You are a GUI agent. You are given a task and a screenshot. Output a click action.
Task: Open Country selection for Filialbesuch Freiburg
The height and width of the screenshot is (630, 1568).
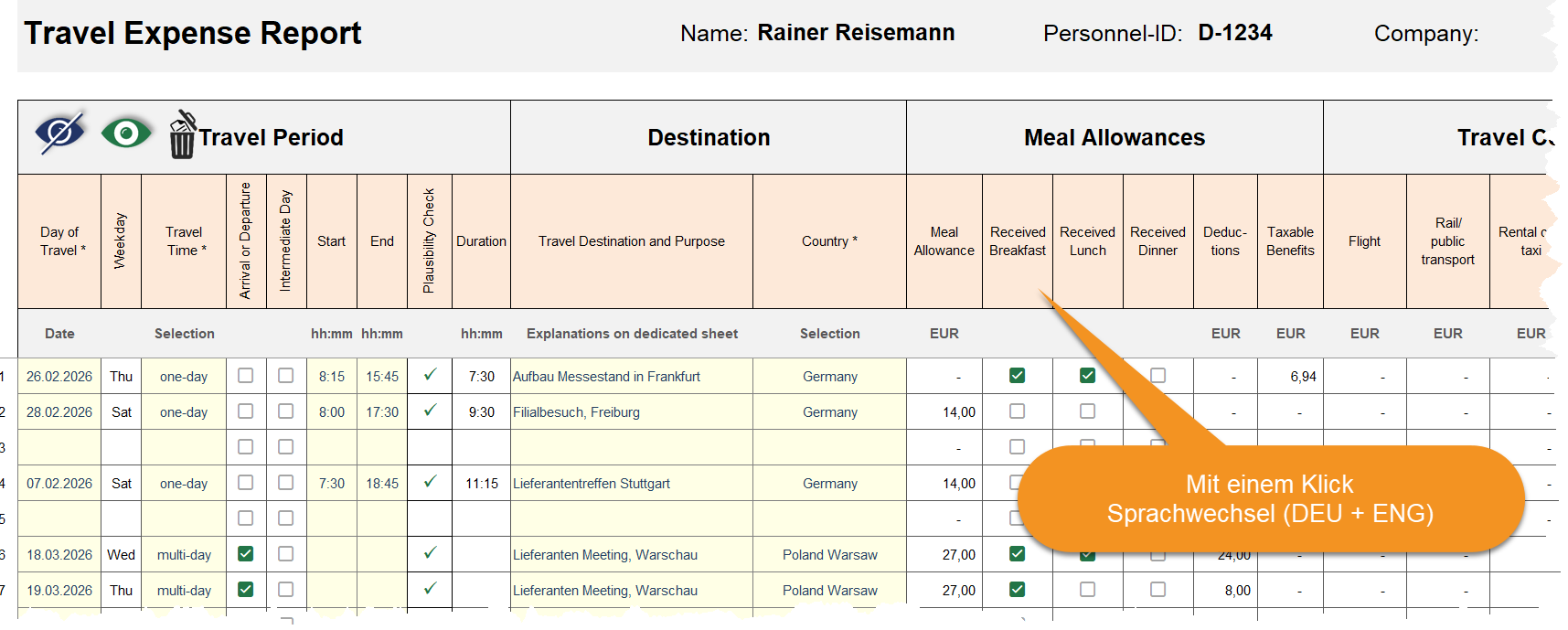tap(829, 412)
